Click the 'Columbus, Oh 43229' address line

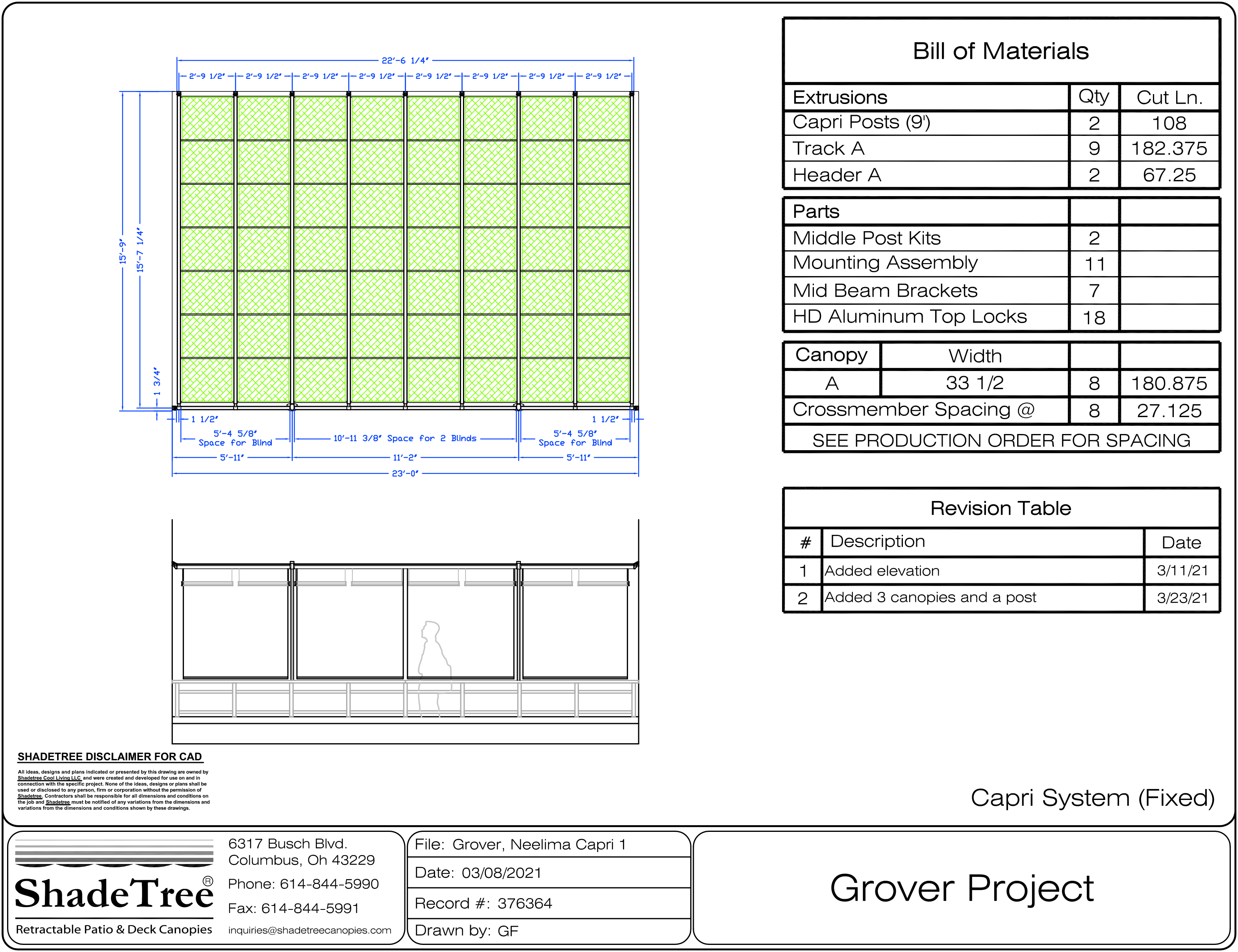point(301,860)
